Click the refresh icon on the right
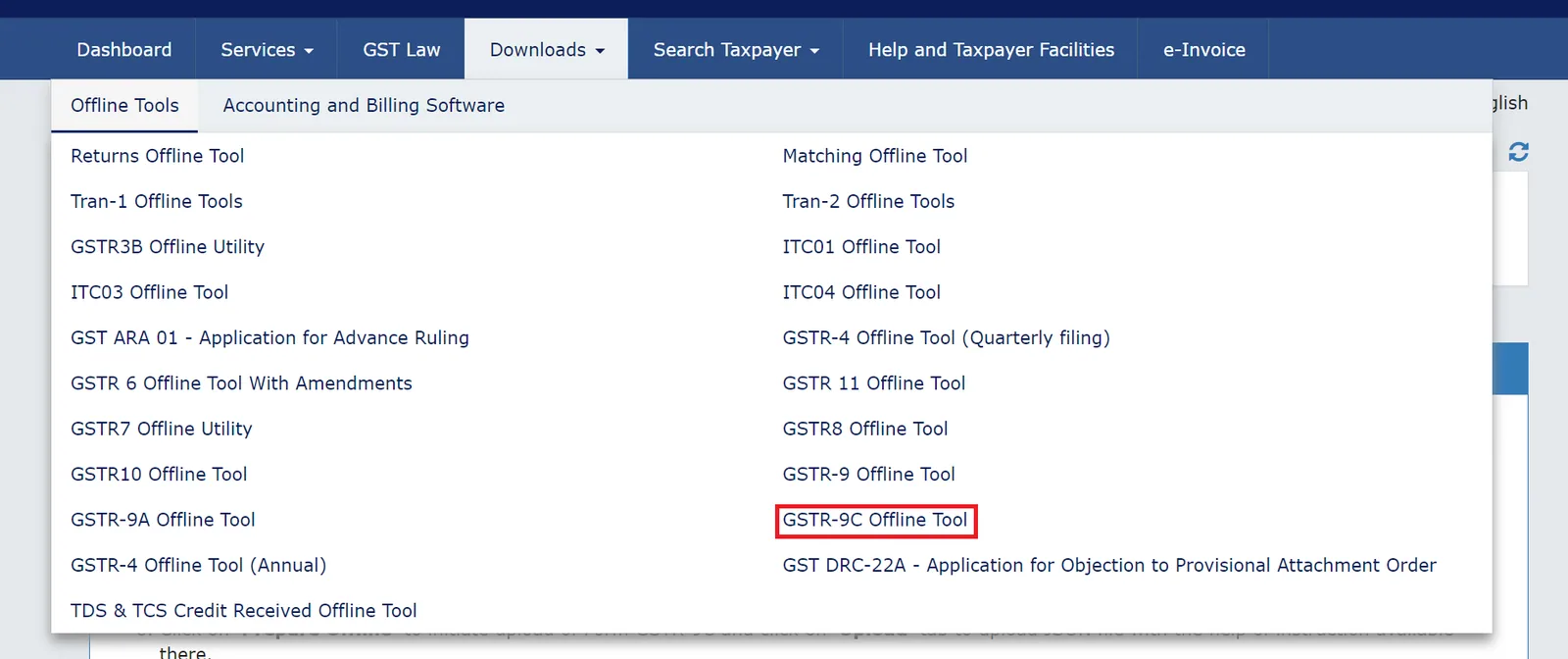This screenshot has height=659, width=1568. tap(1518, 152)
